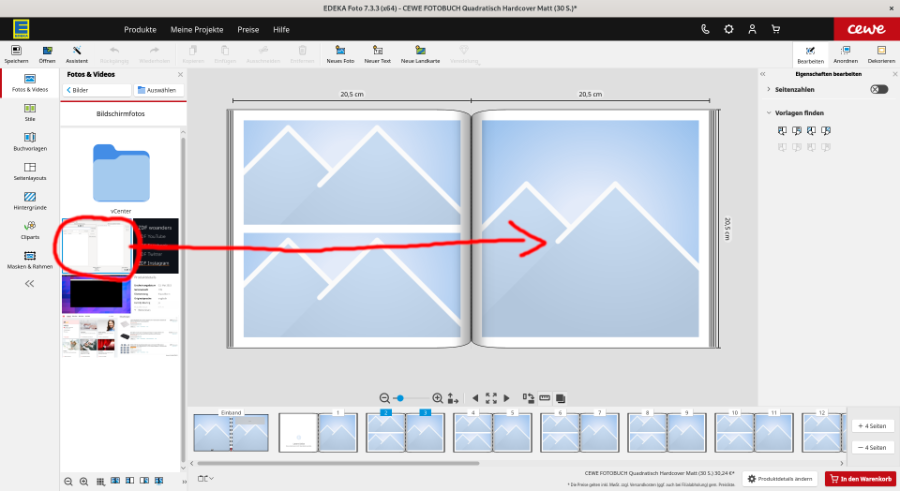This screenshot has height=491, width=900.
Task: Open the Hilfe menu
Action: pyautogui.click(x=281, y=29)
